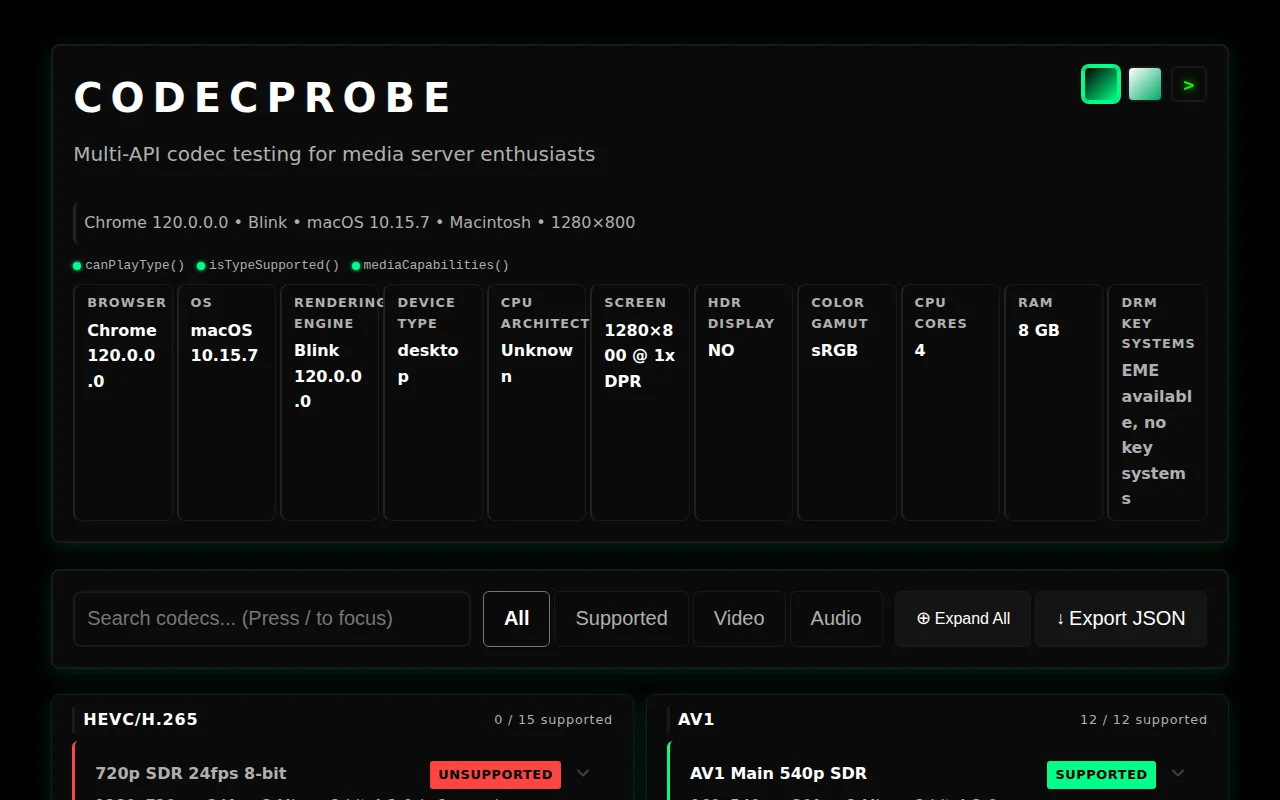
Task: Select the dark green theme swatch
Action: pos(1100,84)
